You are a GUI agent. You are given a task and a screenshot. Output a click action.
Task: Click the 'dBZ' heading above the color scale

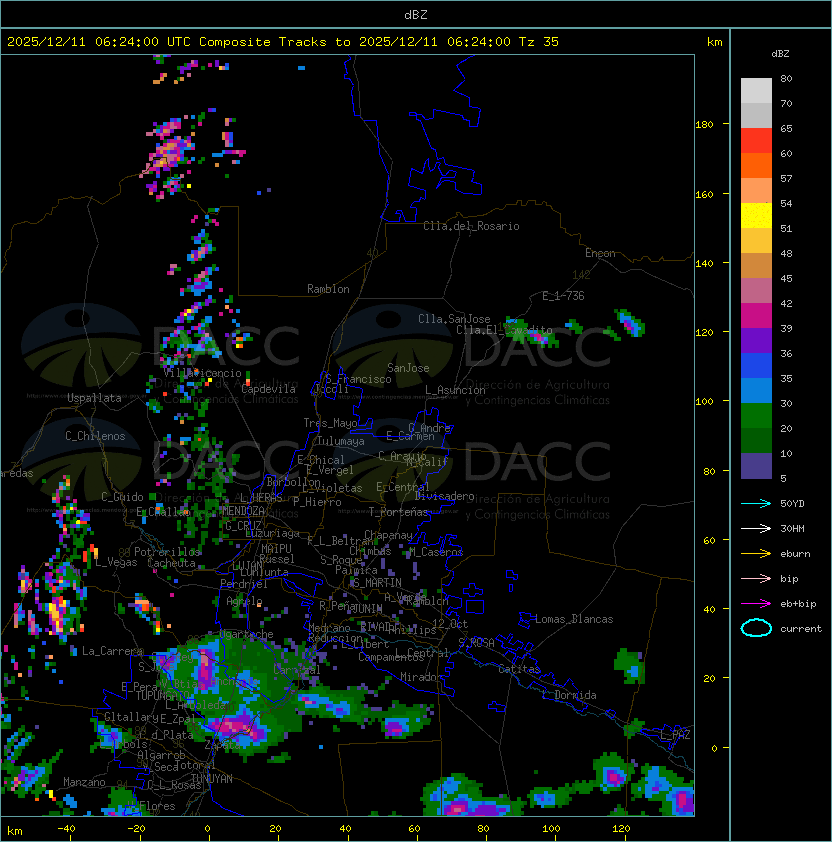(780, 54)
